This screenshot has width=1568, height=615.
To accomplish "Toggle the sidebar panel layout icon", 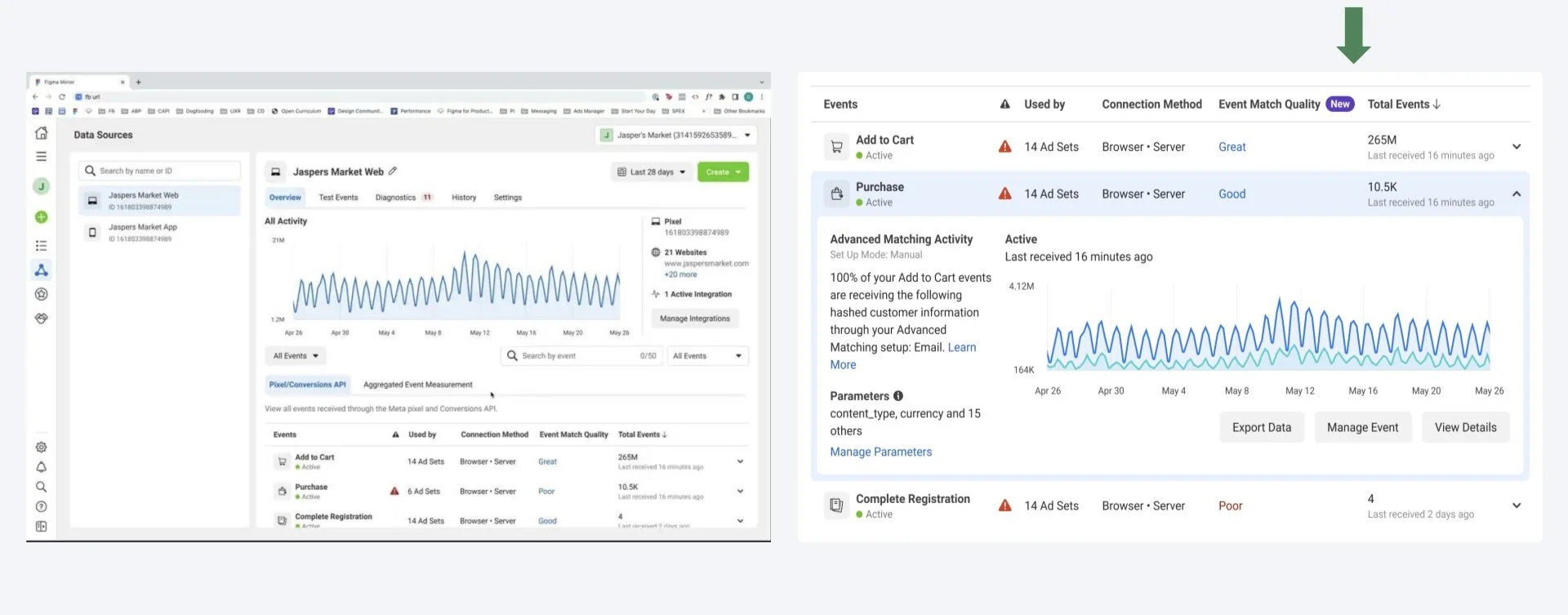I will pos(41,527).
